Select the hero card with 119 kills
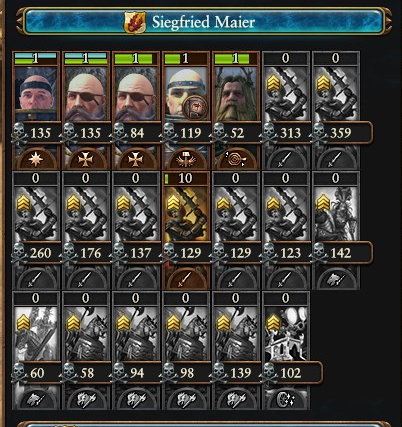This screenshot has height=427, width=402. coord(185,110)
